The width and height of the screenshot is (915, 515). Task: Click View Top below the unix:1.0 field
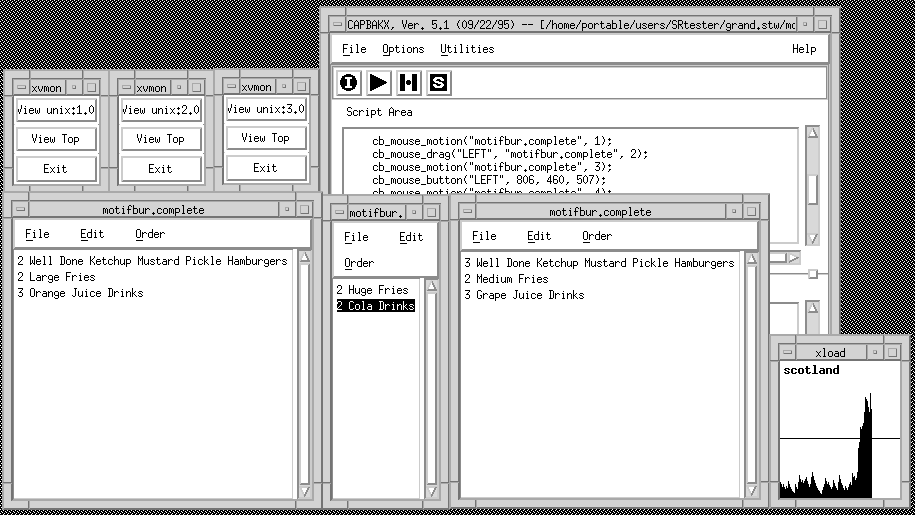[56, 139]
